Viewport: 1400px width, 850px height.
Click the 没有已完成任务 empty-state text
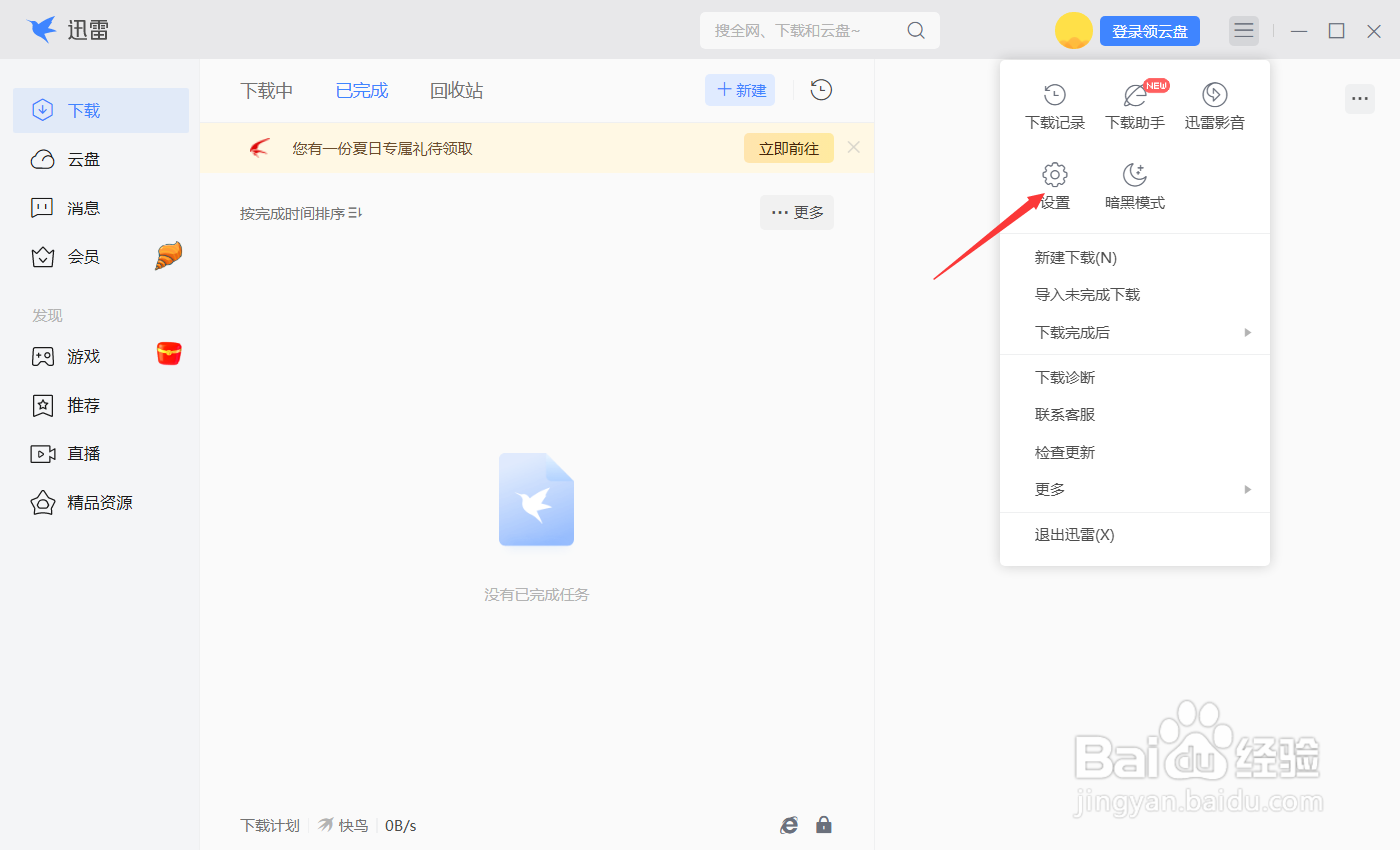tap(537, 594)
